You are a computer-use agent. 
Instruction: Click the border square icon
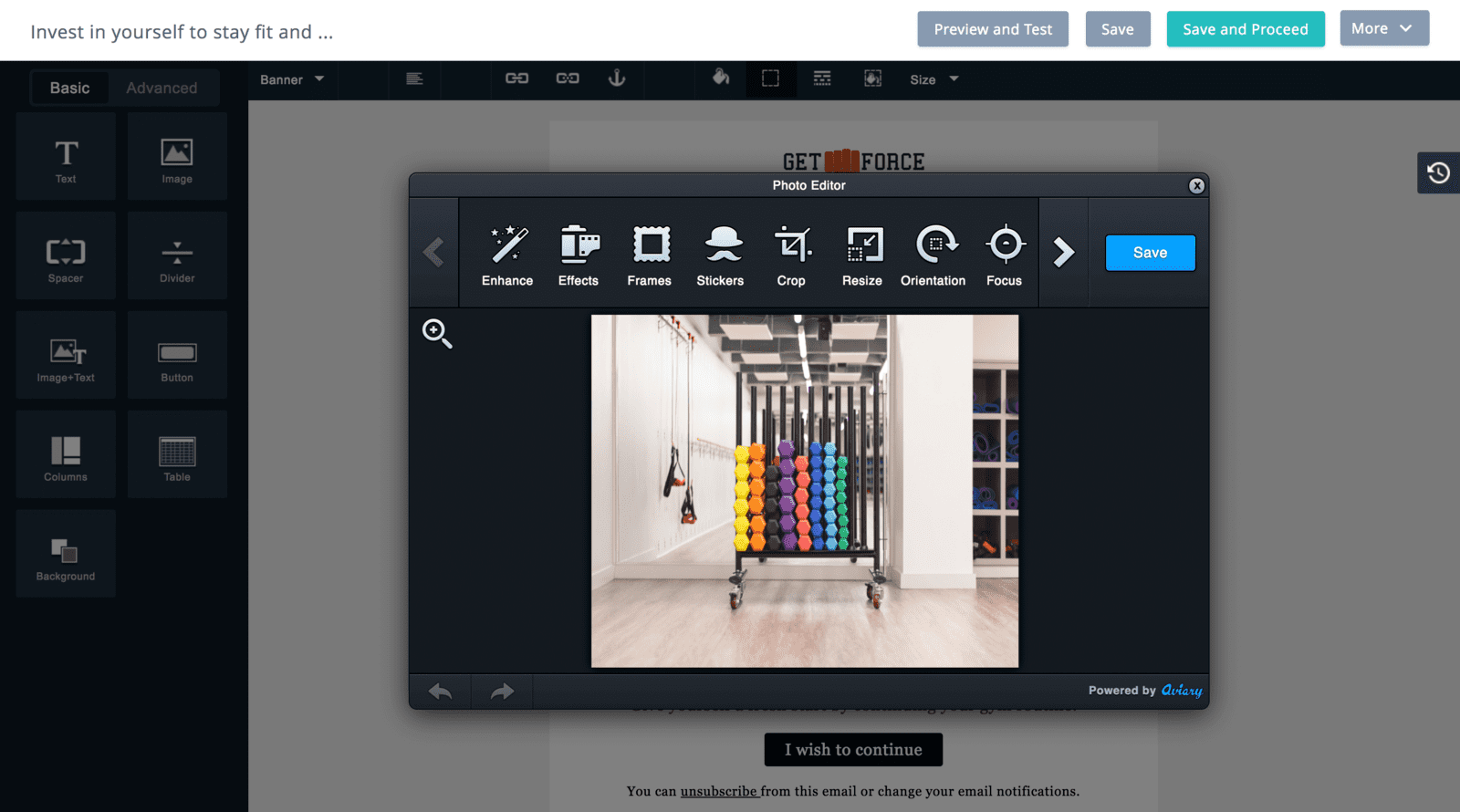coord(771,78)
